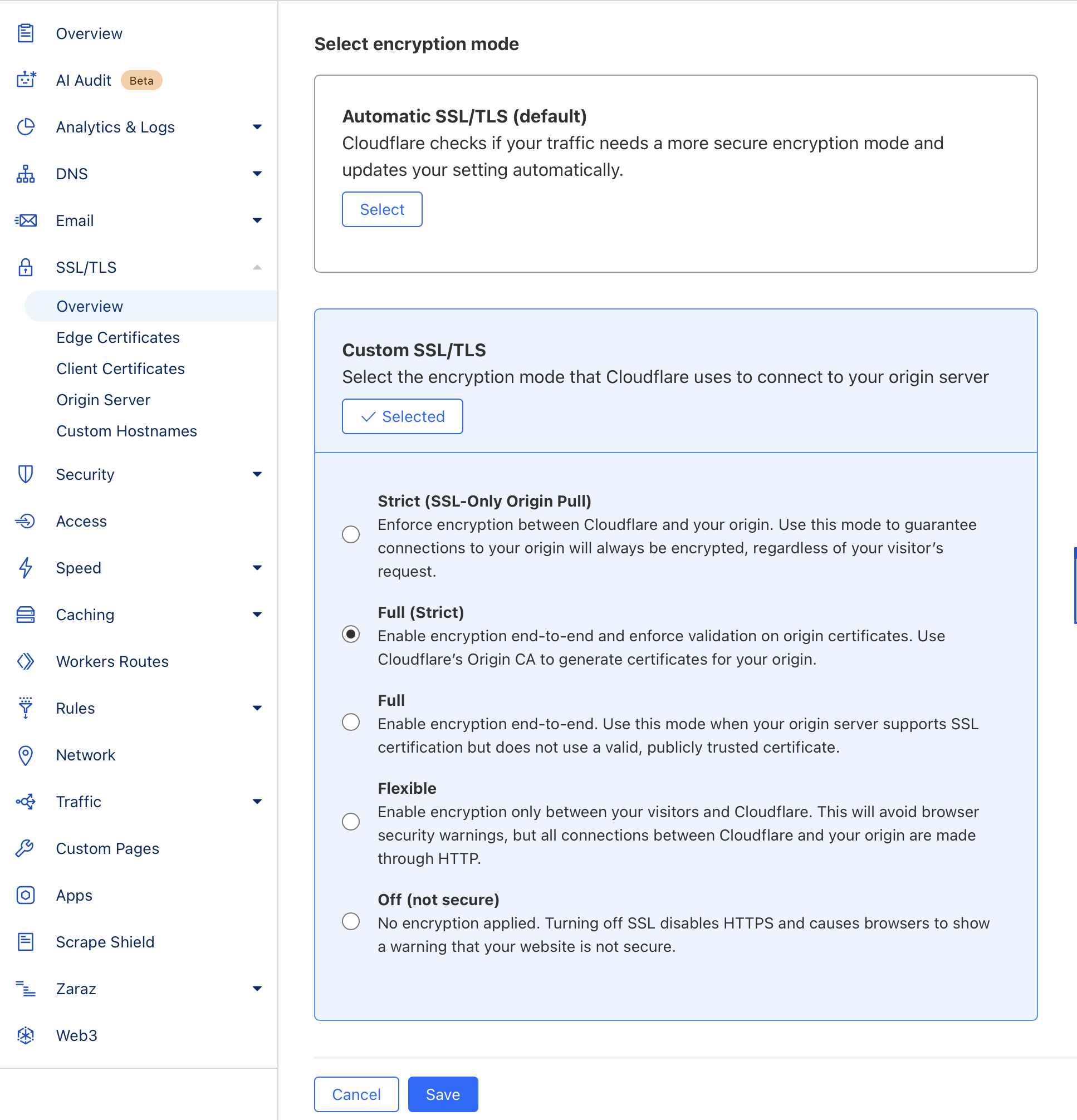Click the Cancel button
Image resolution: width=1077 pixels, height=1120 pixels.
pos(356,1094)
